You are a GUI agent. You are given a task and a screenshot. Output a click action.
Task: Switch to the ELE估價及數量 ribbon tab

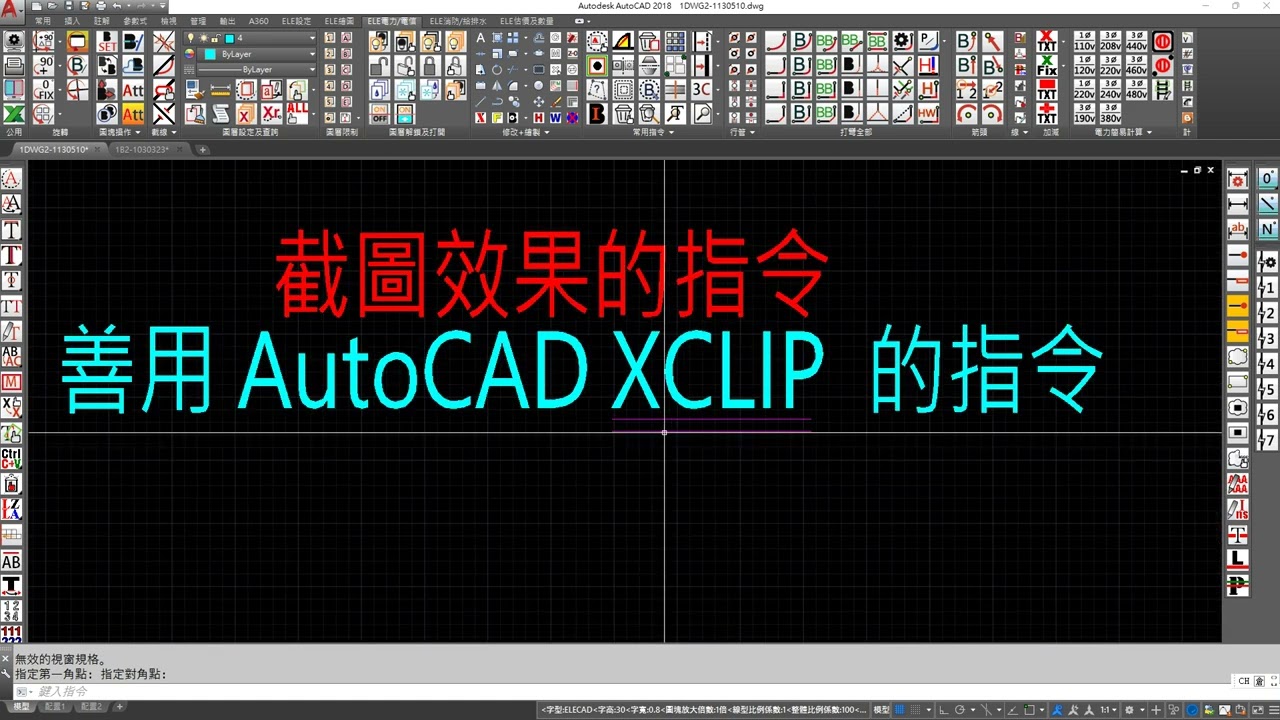pos(526,20)
